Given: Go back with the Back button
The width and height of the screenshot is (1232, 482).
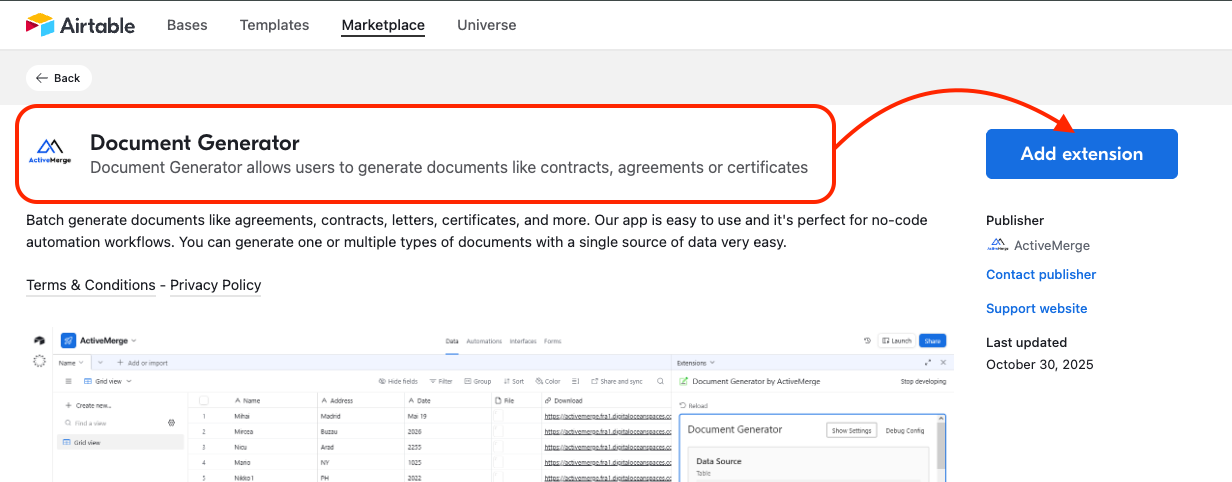Looking at the screenshot, I should (x=59, y=78).
